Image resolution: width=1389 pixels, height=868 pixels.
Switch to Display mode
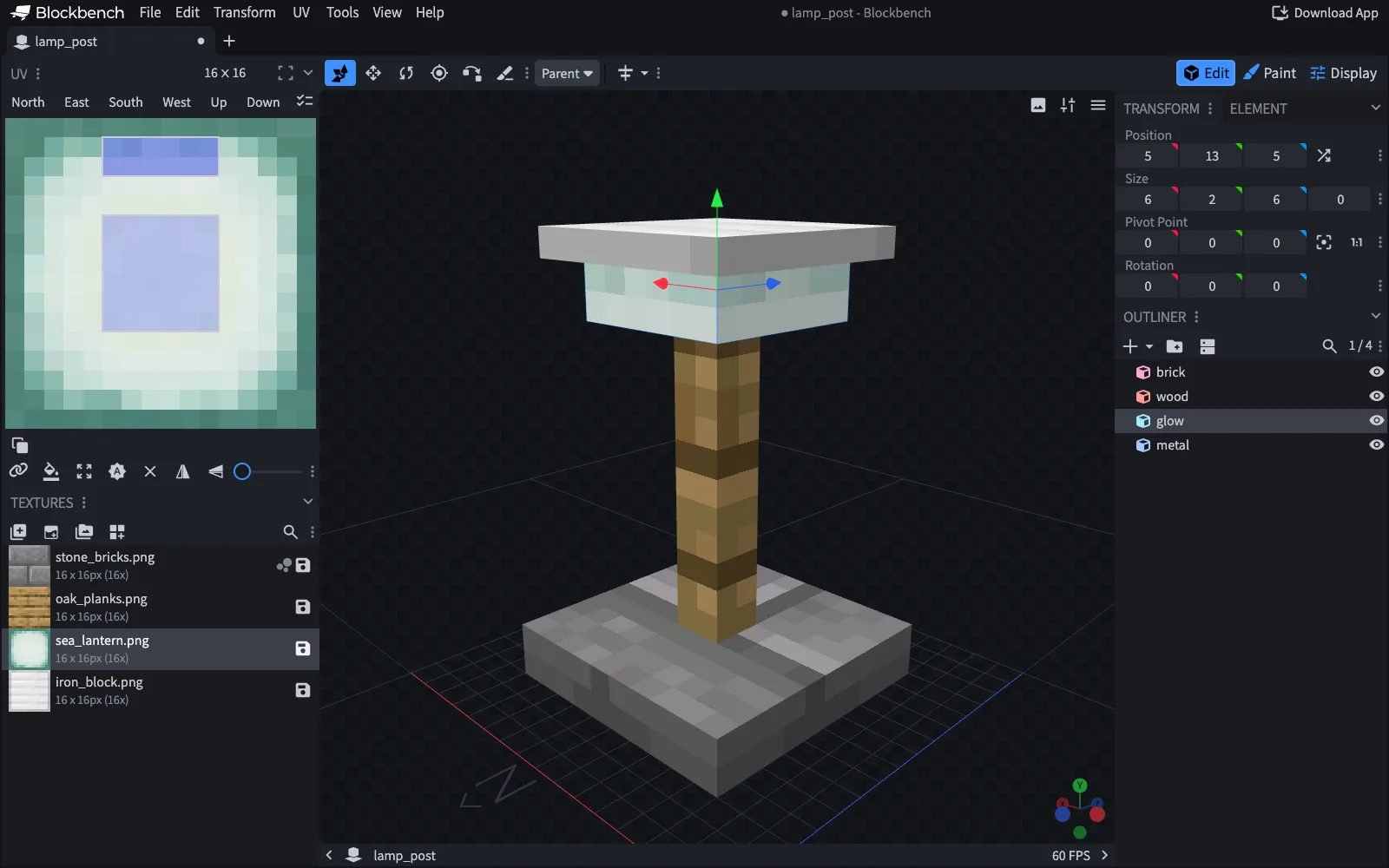pyautogui.click(x=1344, y=73)
